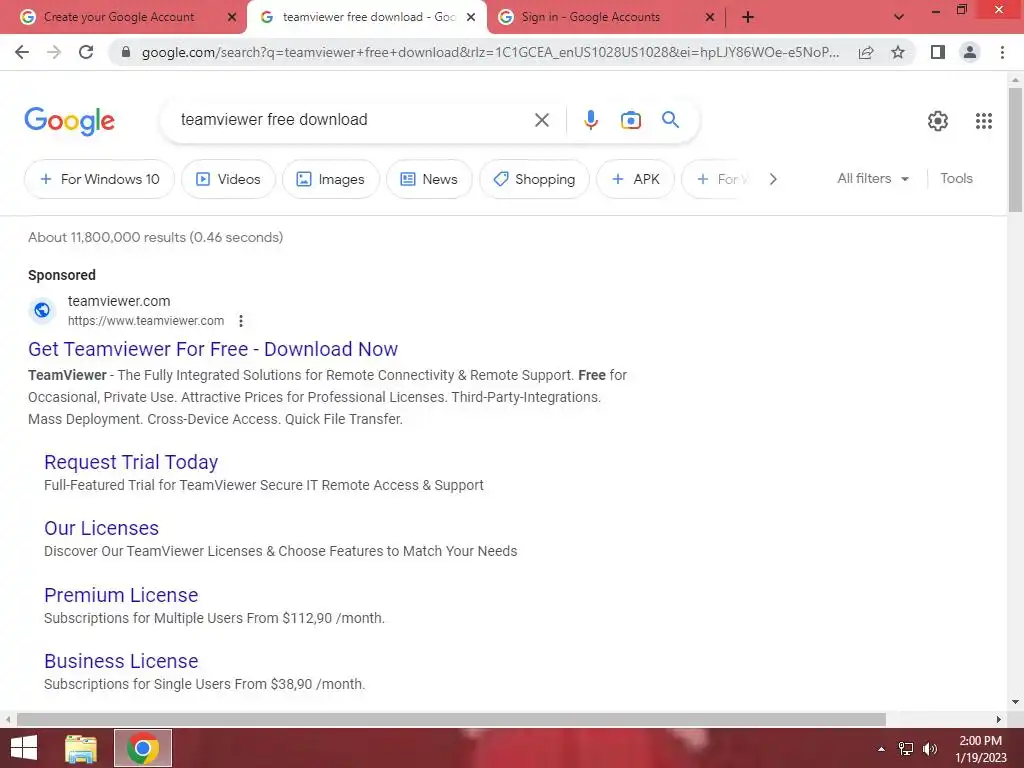Open File Explorer from taskbar
The width and height of the screenshot is (1024, 768).
tap(81, 748)
